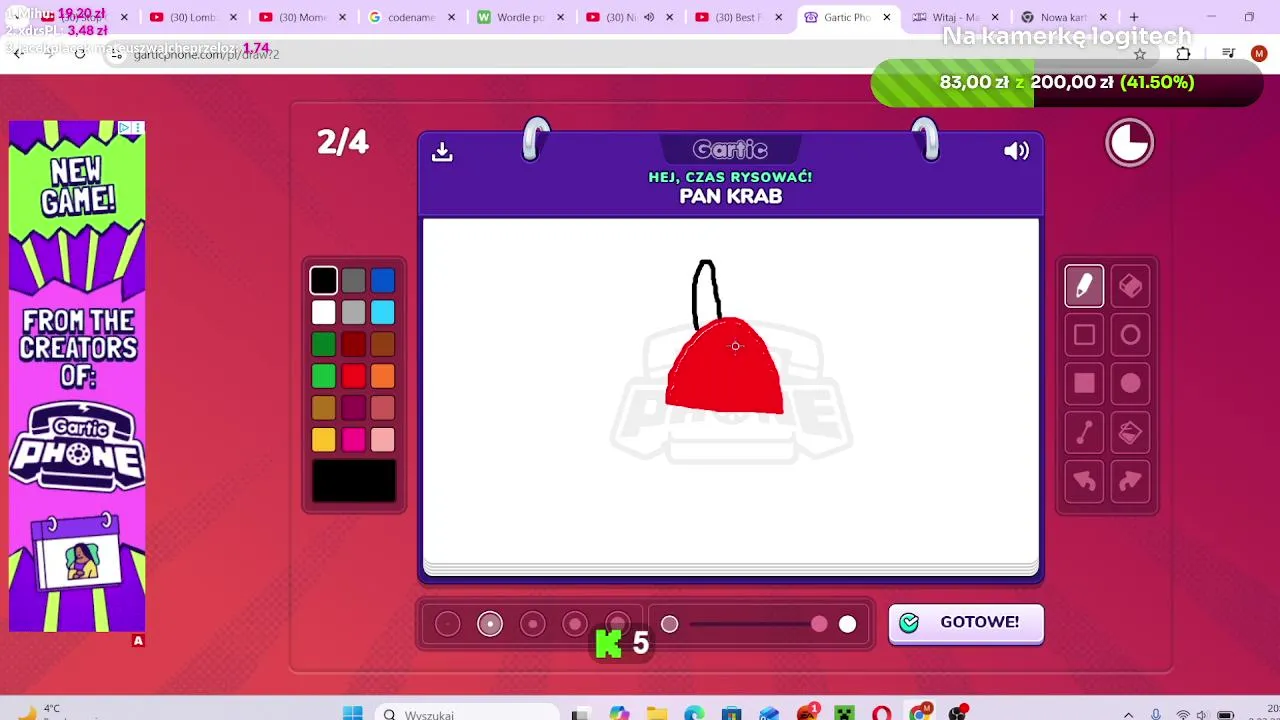
Task: Select the straight line tool
Action: pyautogui.click(x=1084, y=432)
